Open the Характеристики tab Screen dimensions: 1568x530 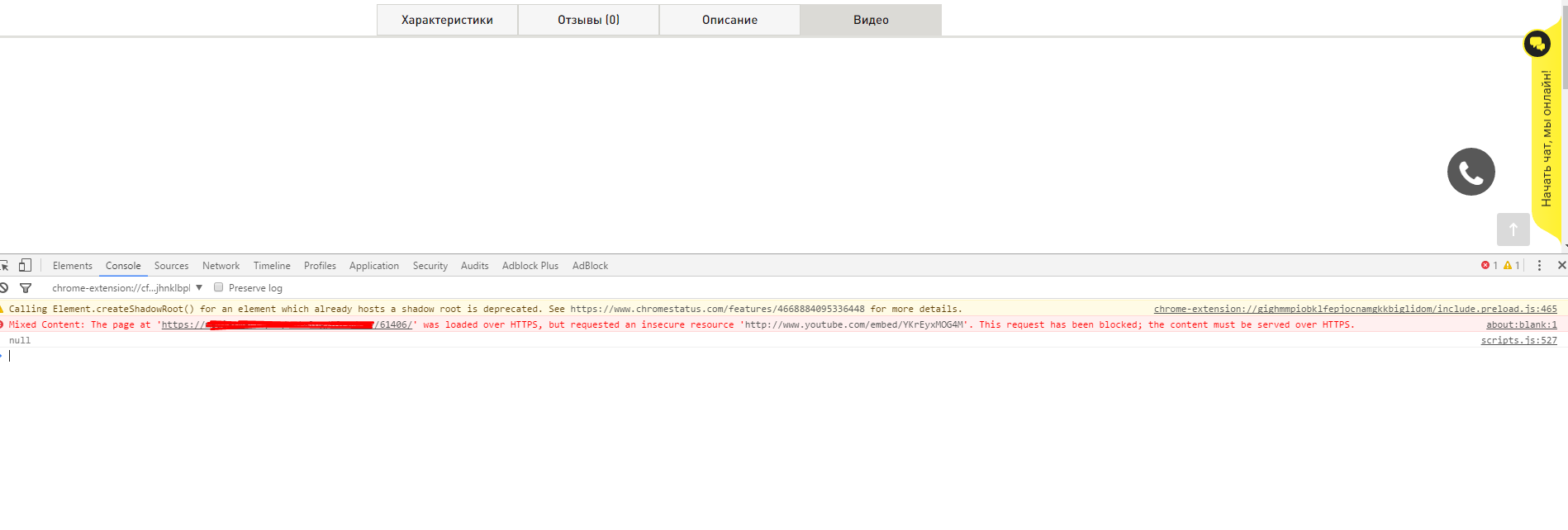pyautogui.click(x=447, y=20)
